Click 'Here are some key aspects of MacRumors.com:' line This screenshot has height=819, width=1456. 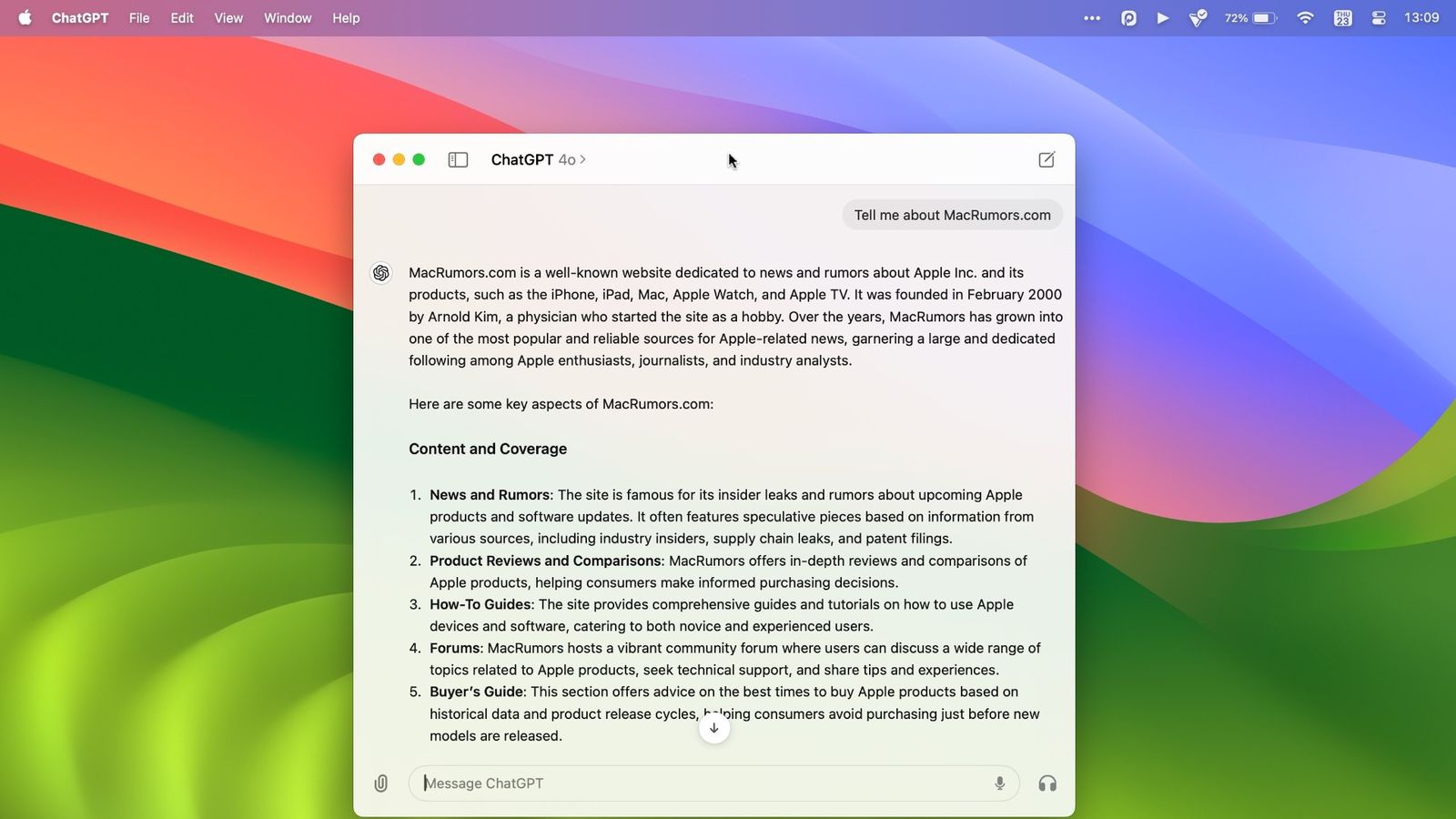(561, 404)
